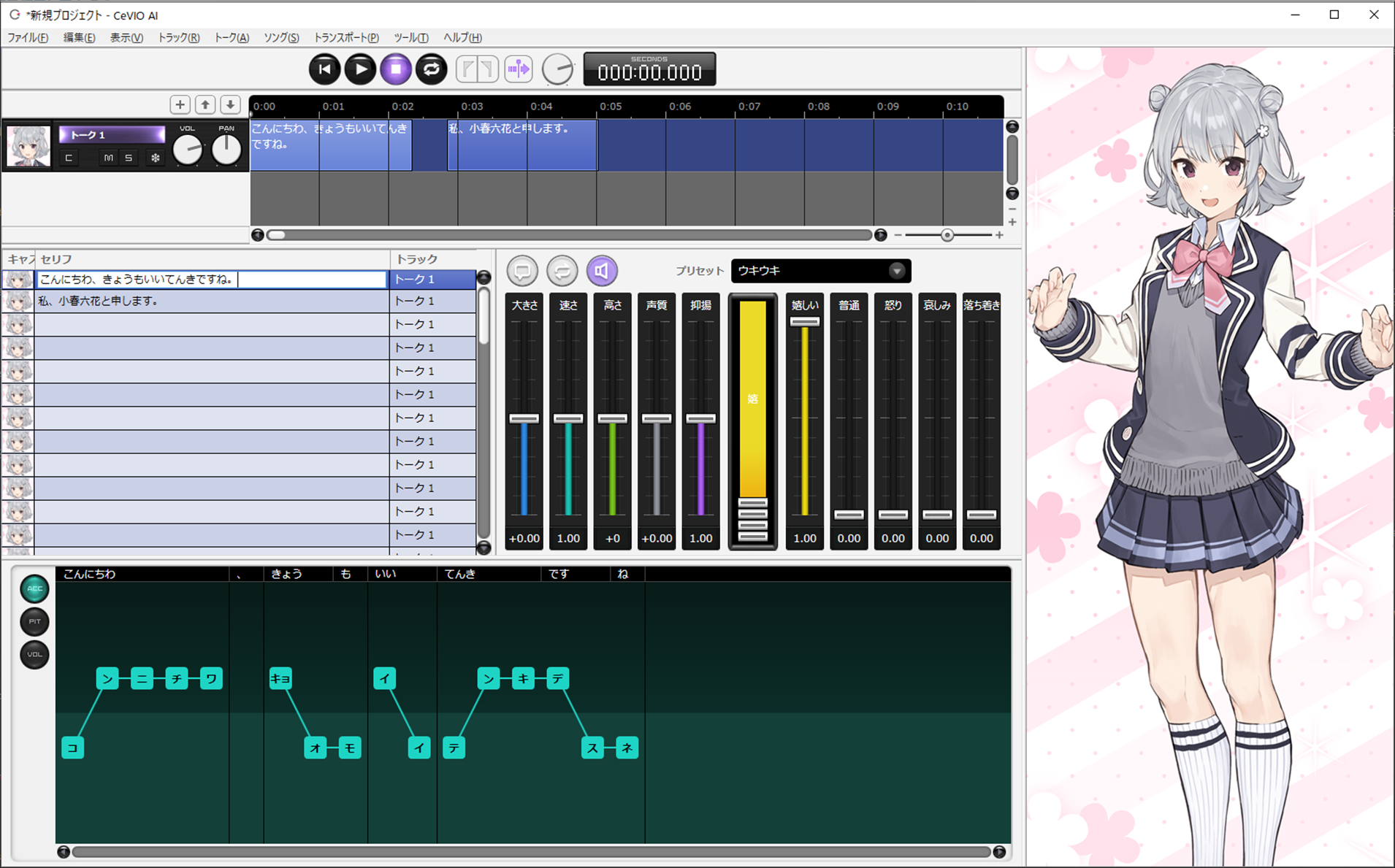Viewport: 1395px width, 868px height.
Task: Toggle loop playback button
Action: click(432, 69)
